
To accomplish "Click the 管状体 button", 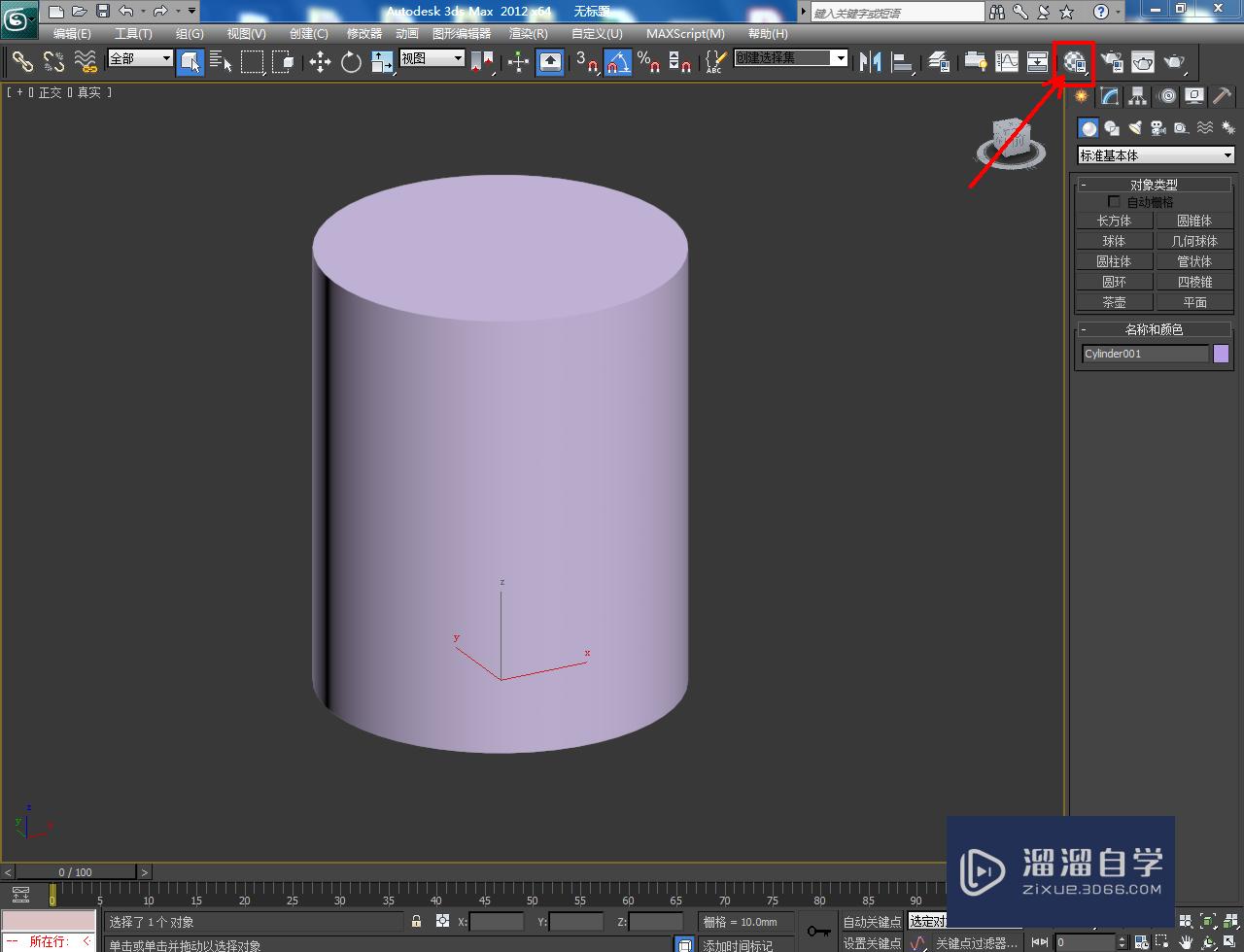I will pyautogui.click(x=1194, y=261).
